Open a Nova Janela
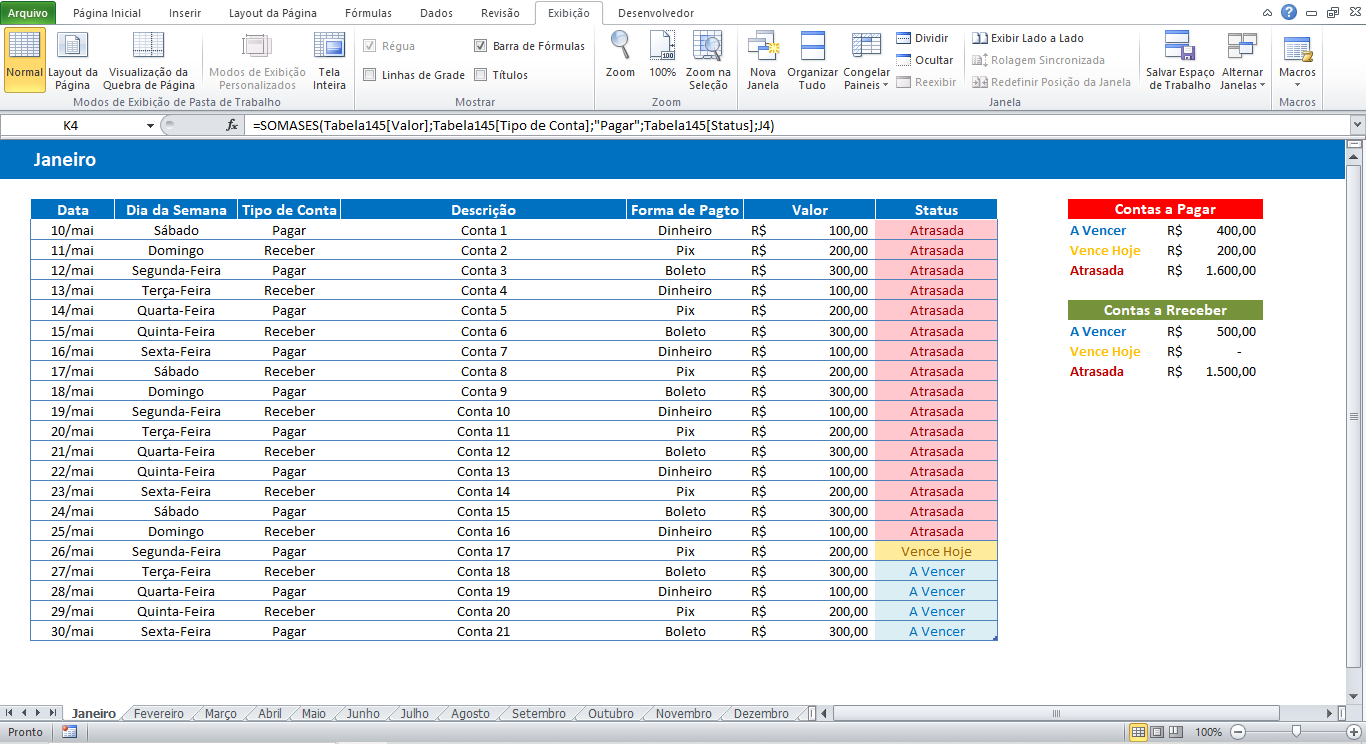 pyautogui.click(x=762, y=60)
